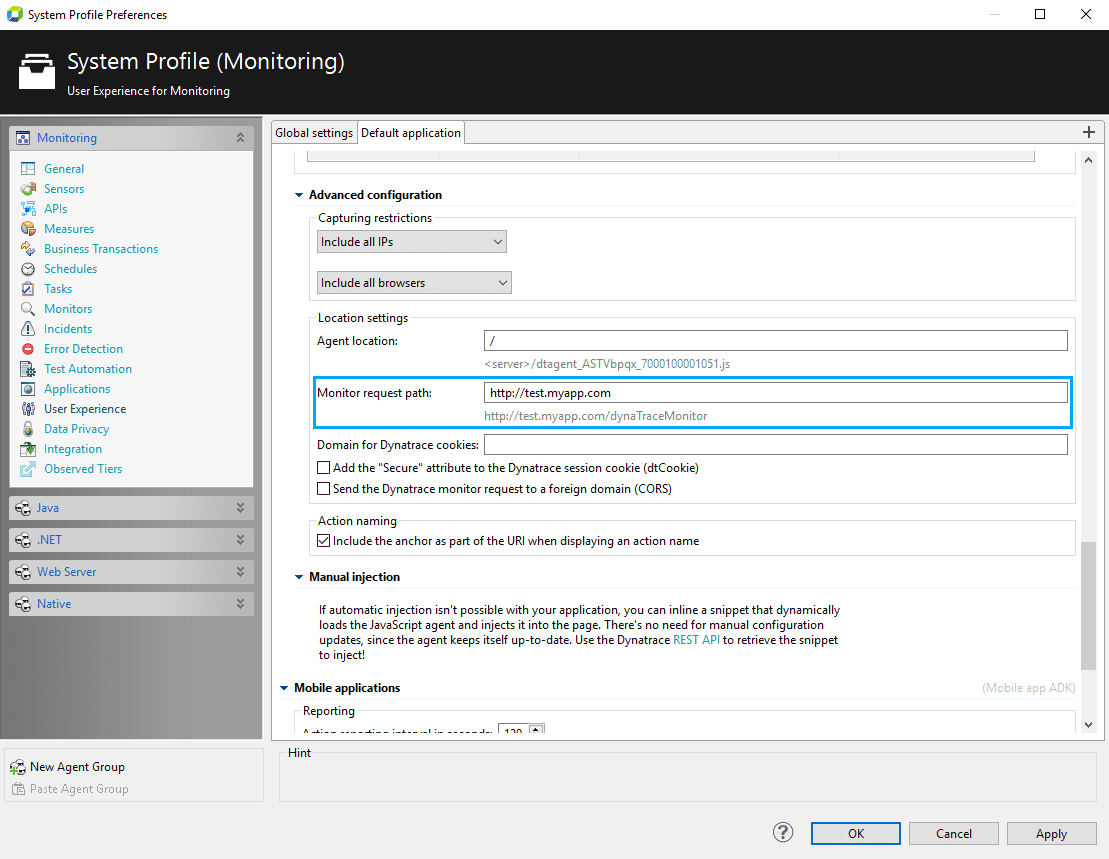
Task: Expand the Native sidebar group
Action: [240, 604]
